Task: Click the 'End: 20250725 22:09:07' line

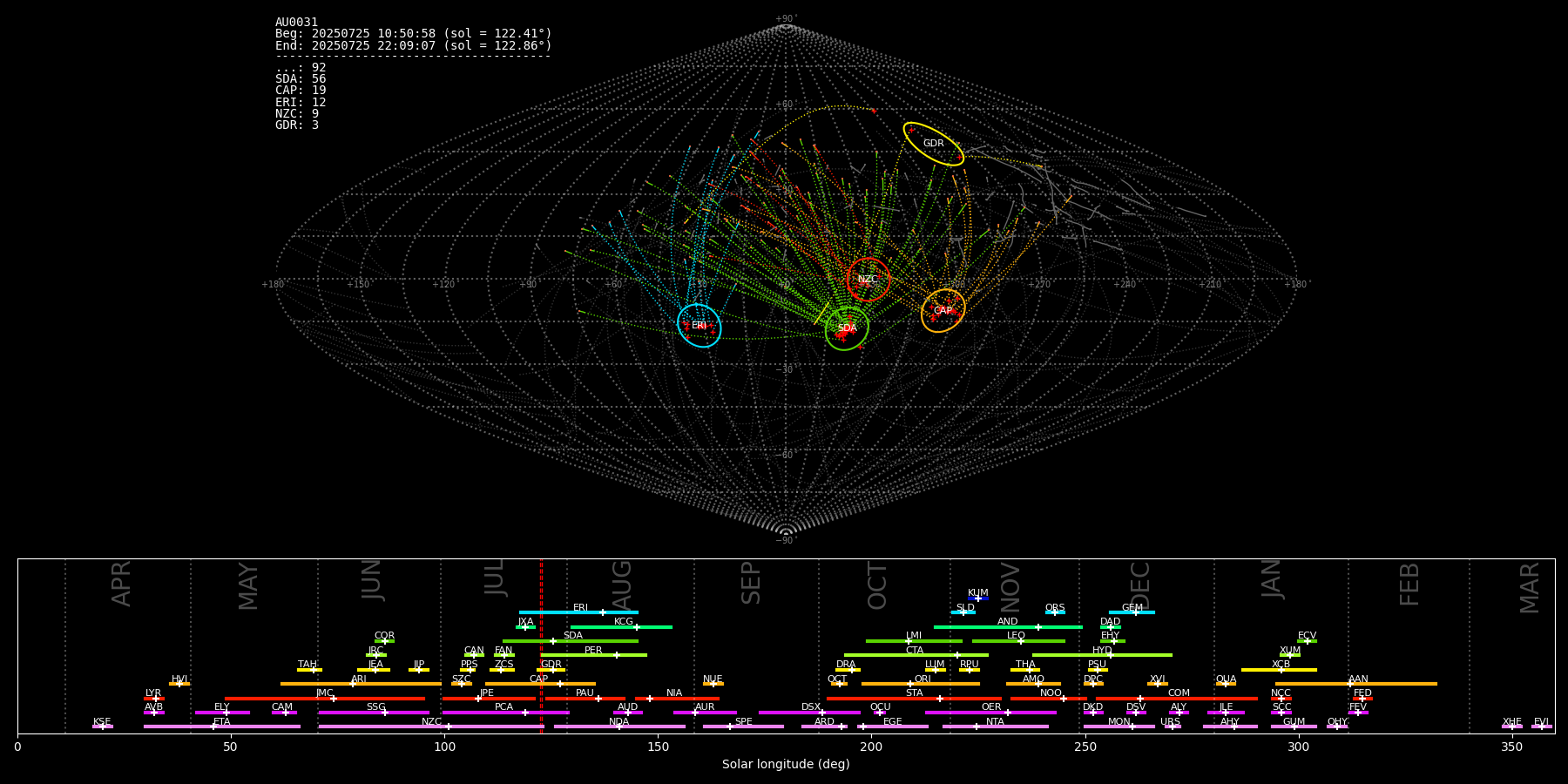Action: click(x=414, y=45)
